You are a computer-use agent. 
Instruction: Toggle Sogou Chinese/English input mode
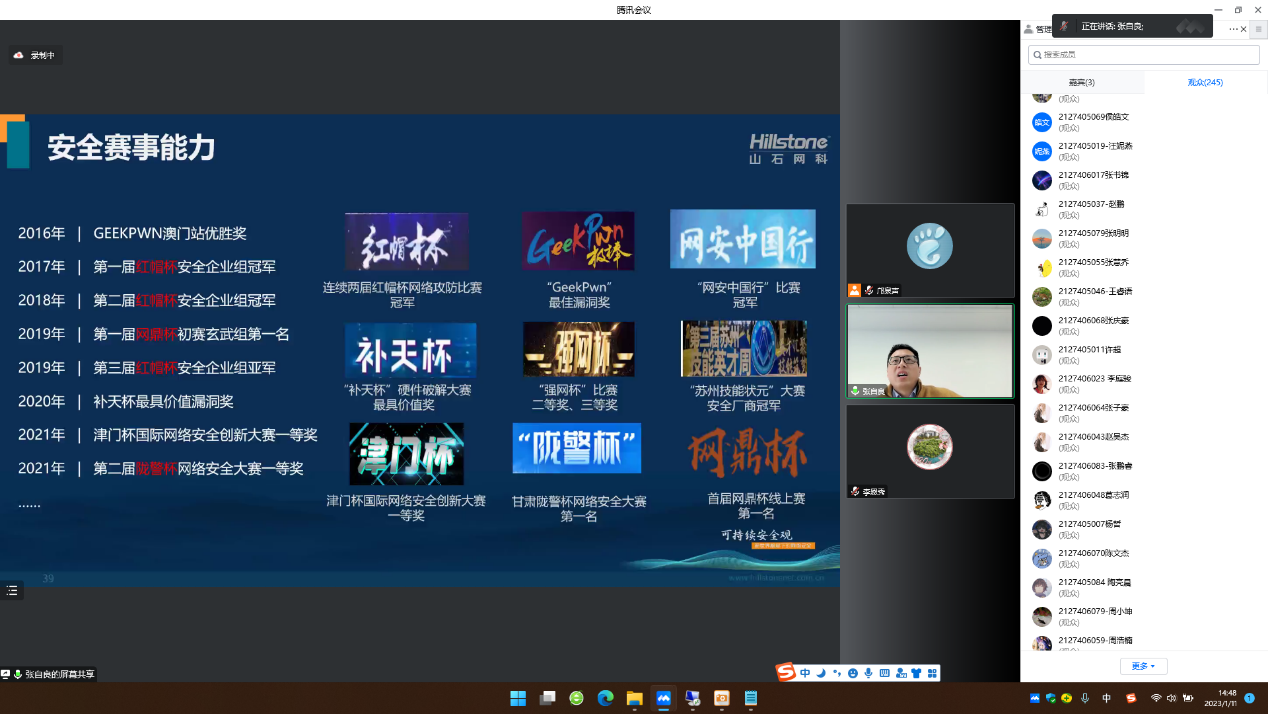click(805, 673)
